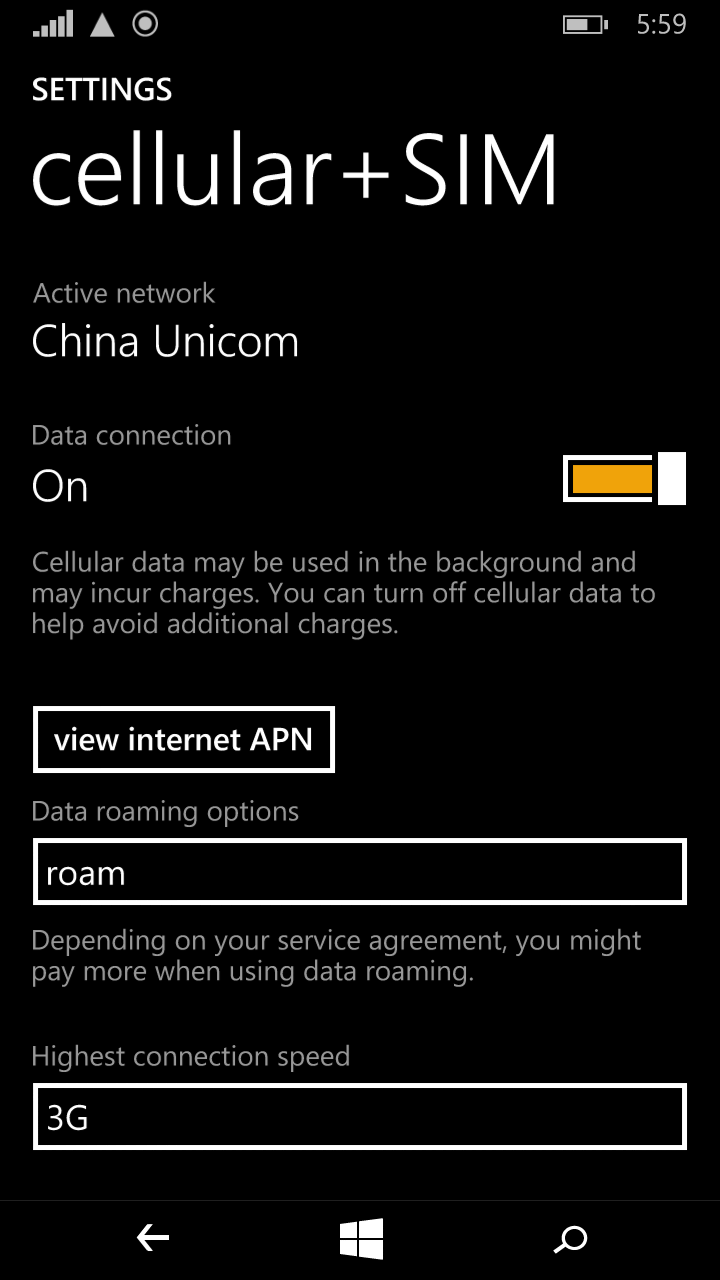Tap the battery indicator icon

coord(586,24)
